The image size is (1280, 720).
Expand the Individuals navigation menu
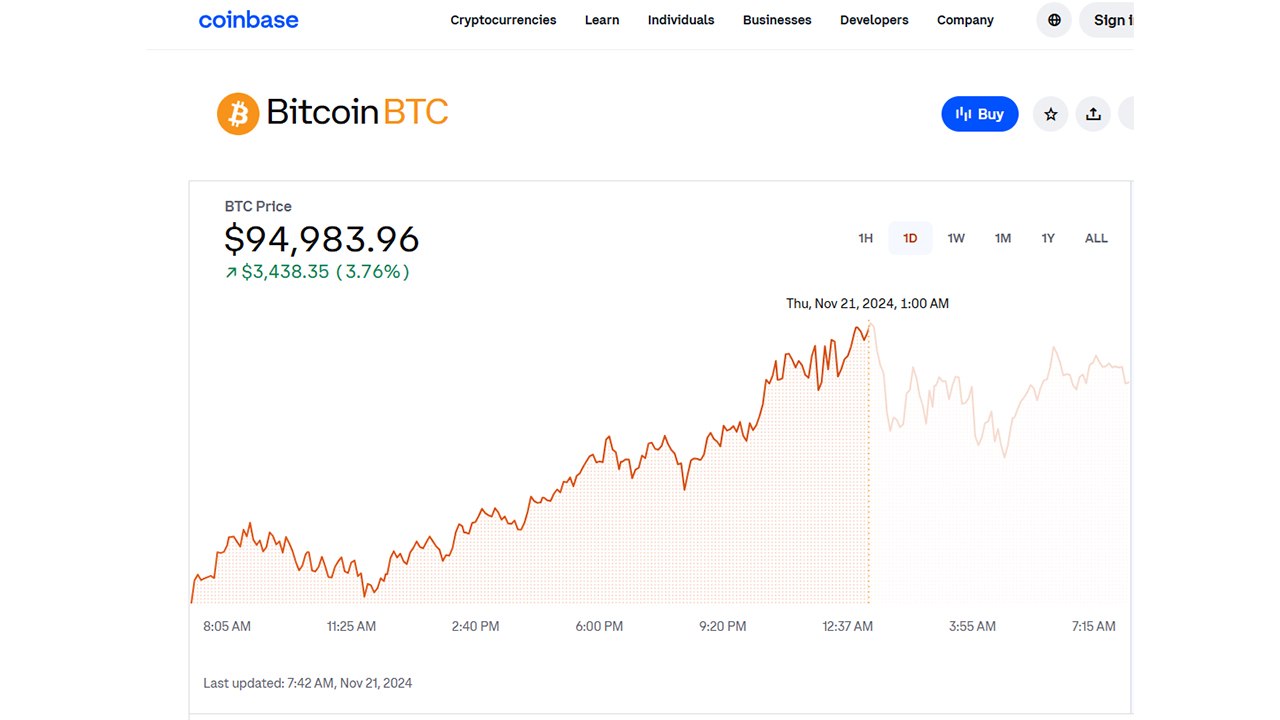(x=681, y=20)
